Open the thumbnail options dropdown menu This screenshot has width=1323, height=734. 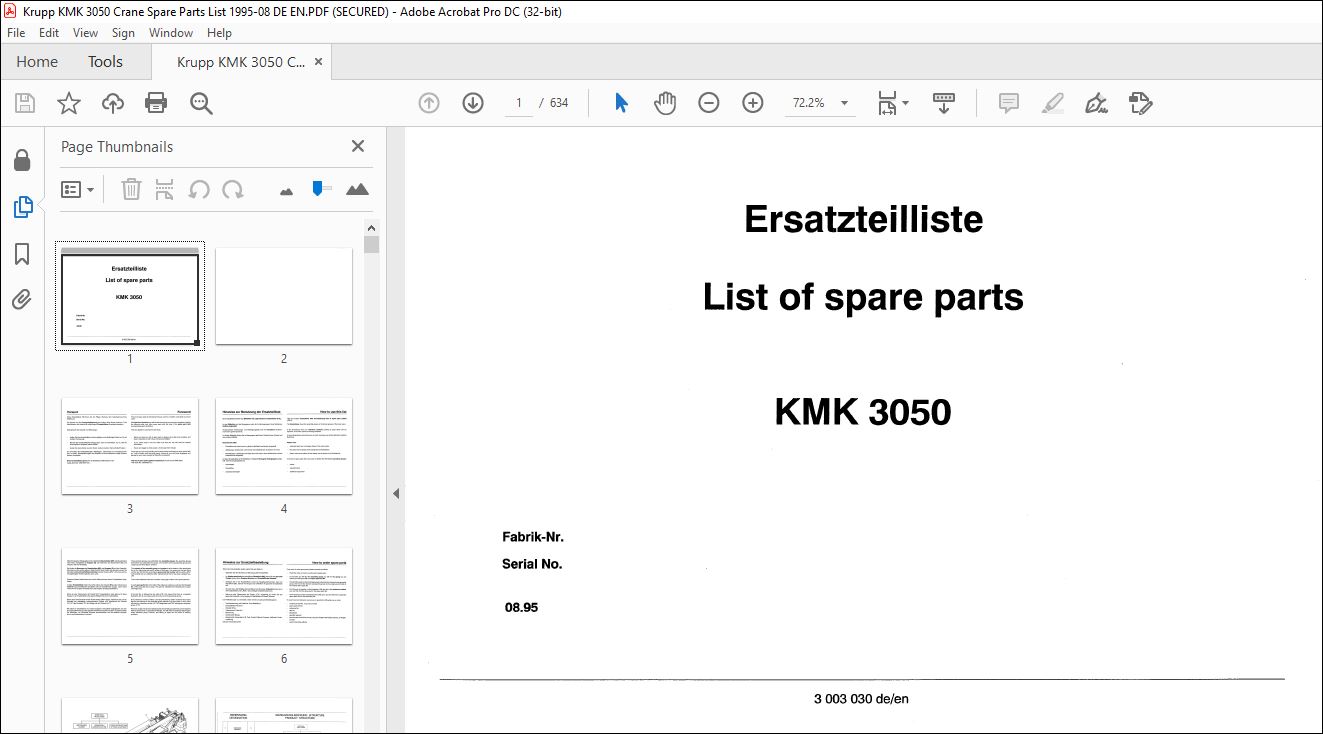77,189
